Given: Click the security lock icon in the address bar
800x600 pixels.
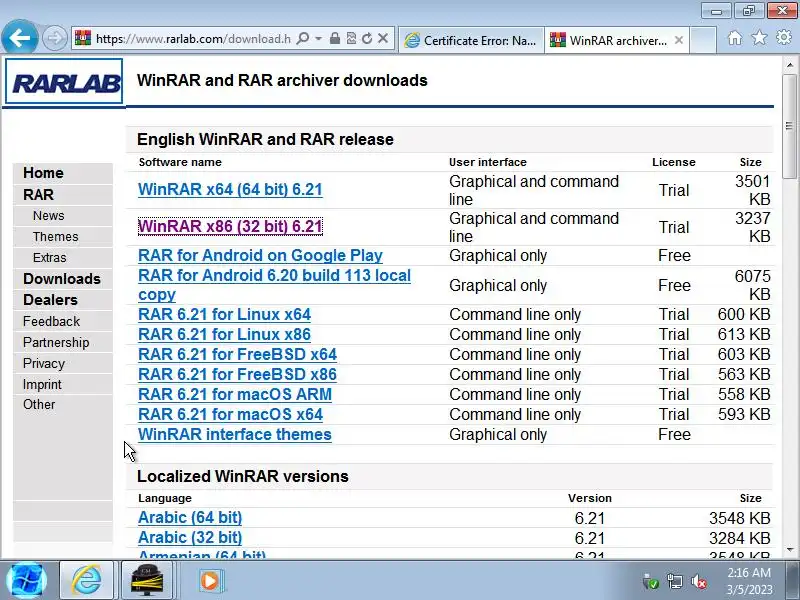Looking at the screenshot, I should tap(335, 38).
